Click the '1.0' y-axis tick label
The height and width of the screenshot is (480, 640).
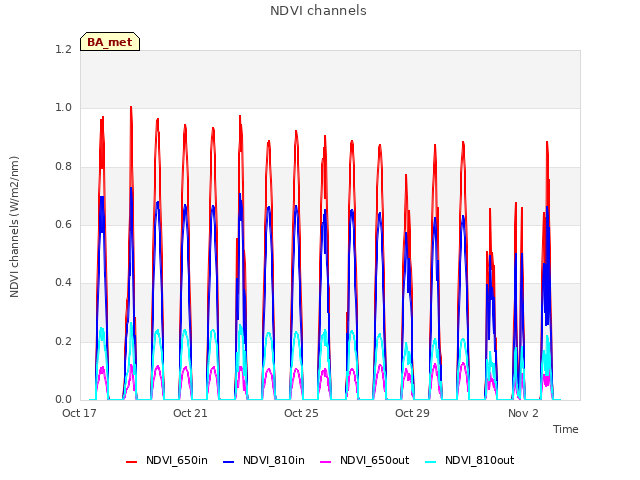pyautogui.click(x=64, y=108)
